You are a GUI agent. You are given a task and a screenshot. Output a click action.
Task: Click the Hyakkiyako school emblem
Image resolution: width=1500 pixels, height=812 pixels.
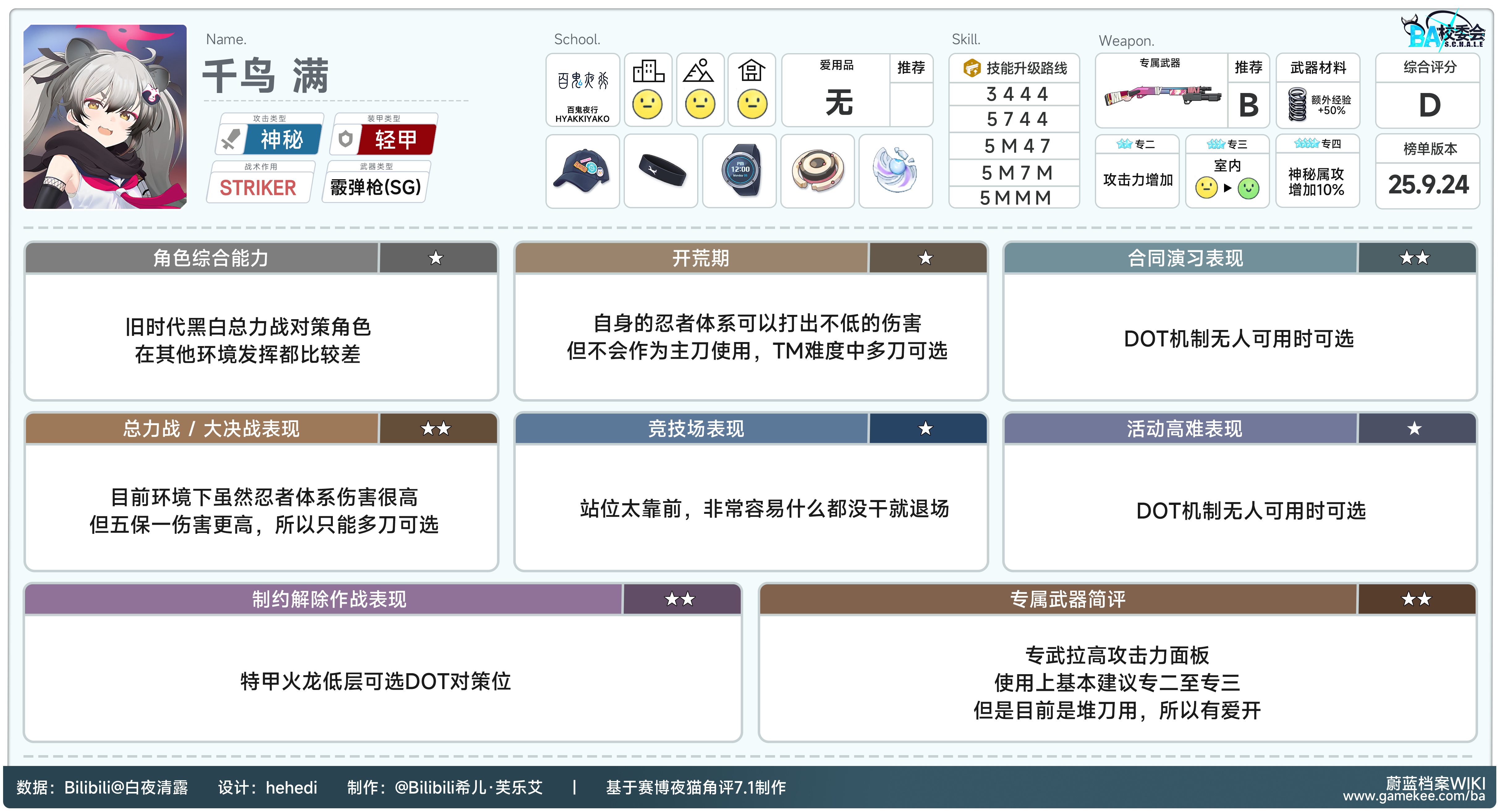coord(582,82)
